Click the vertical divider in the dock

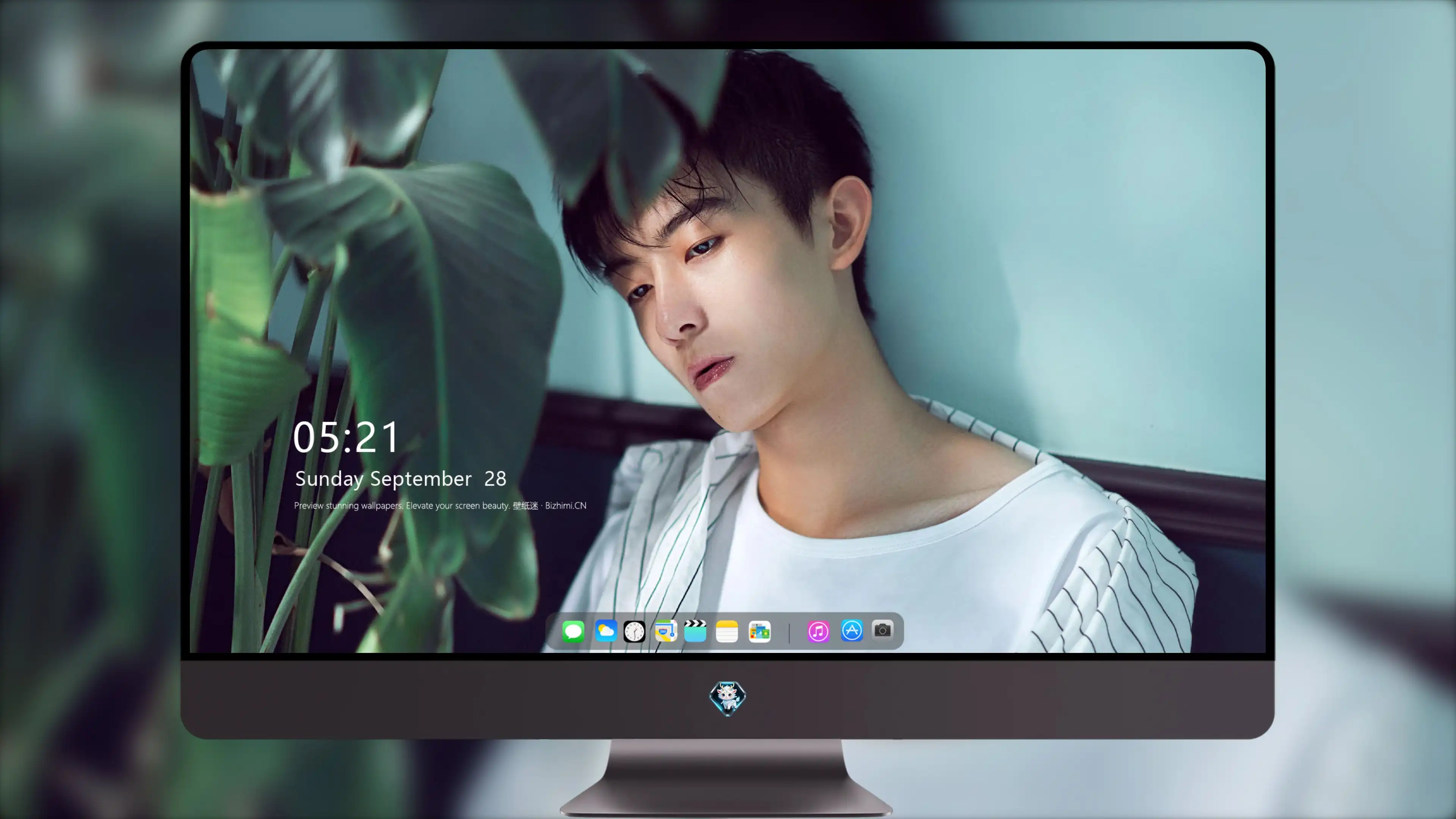(789, 632)
